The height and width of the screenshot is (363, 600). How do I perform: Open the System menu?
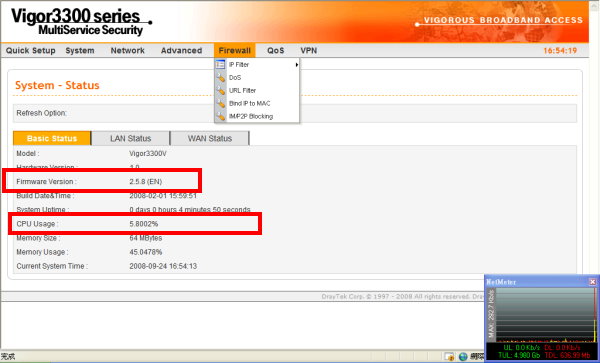coord(80,50)
